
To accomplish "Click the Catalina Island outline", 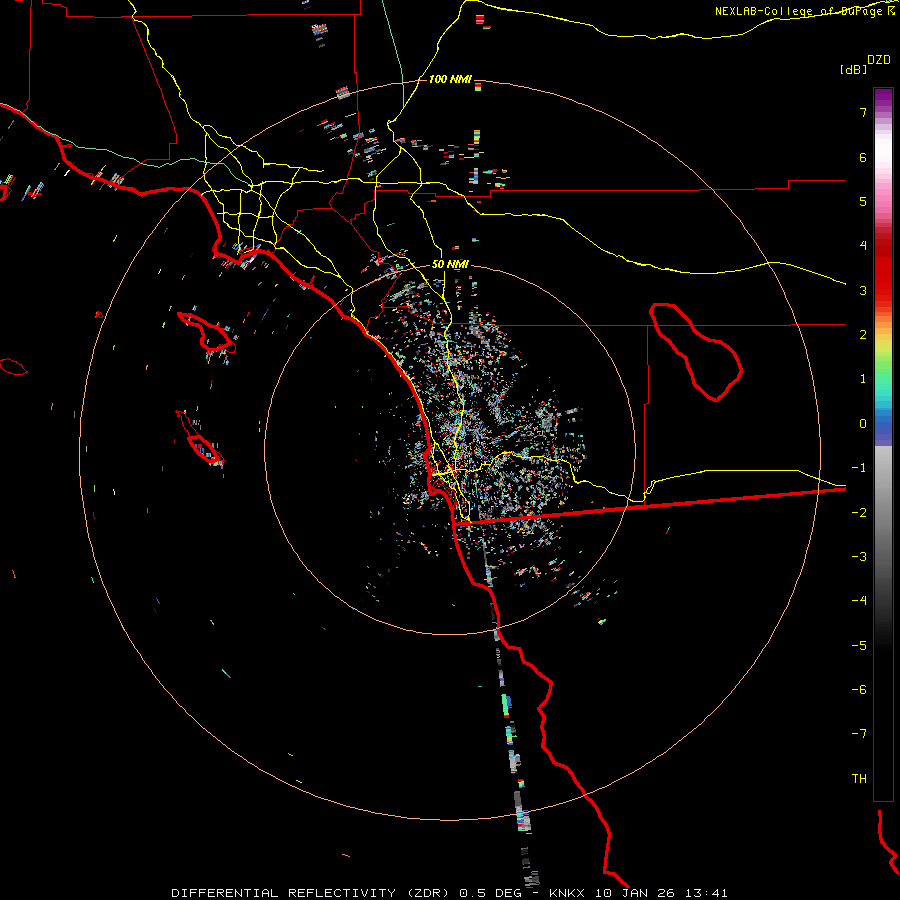I will click(x=207, y=332).
